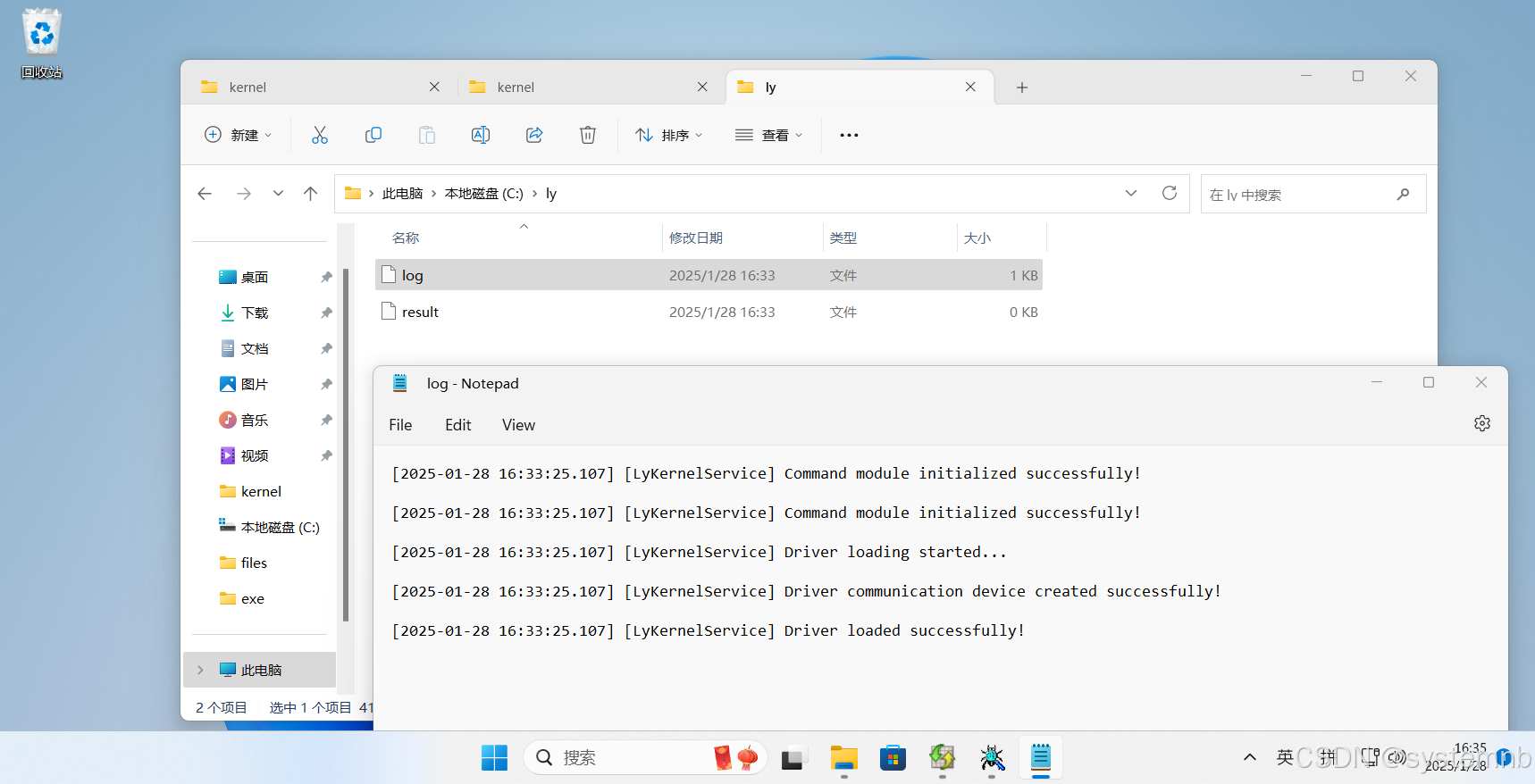This screenshot has height=784, width=1535.
Task: Expand recent locations chevron next to forward arrow
Action: [278, 194]
